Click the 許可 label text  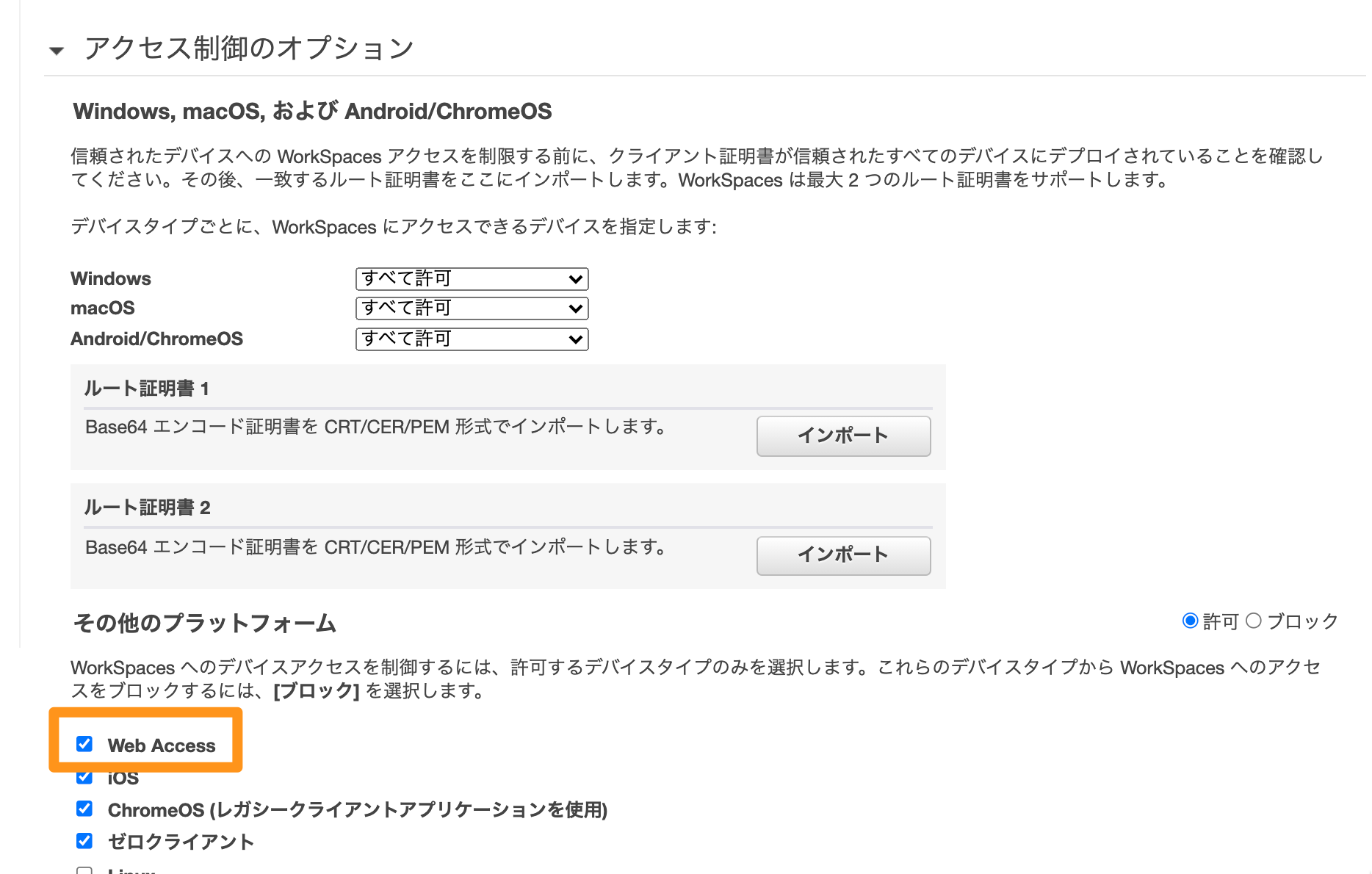point(1221,622)
